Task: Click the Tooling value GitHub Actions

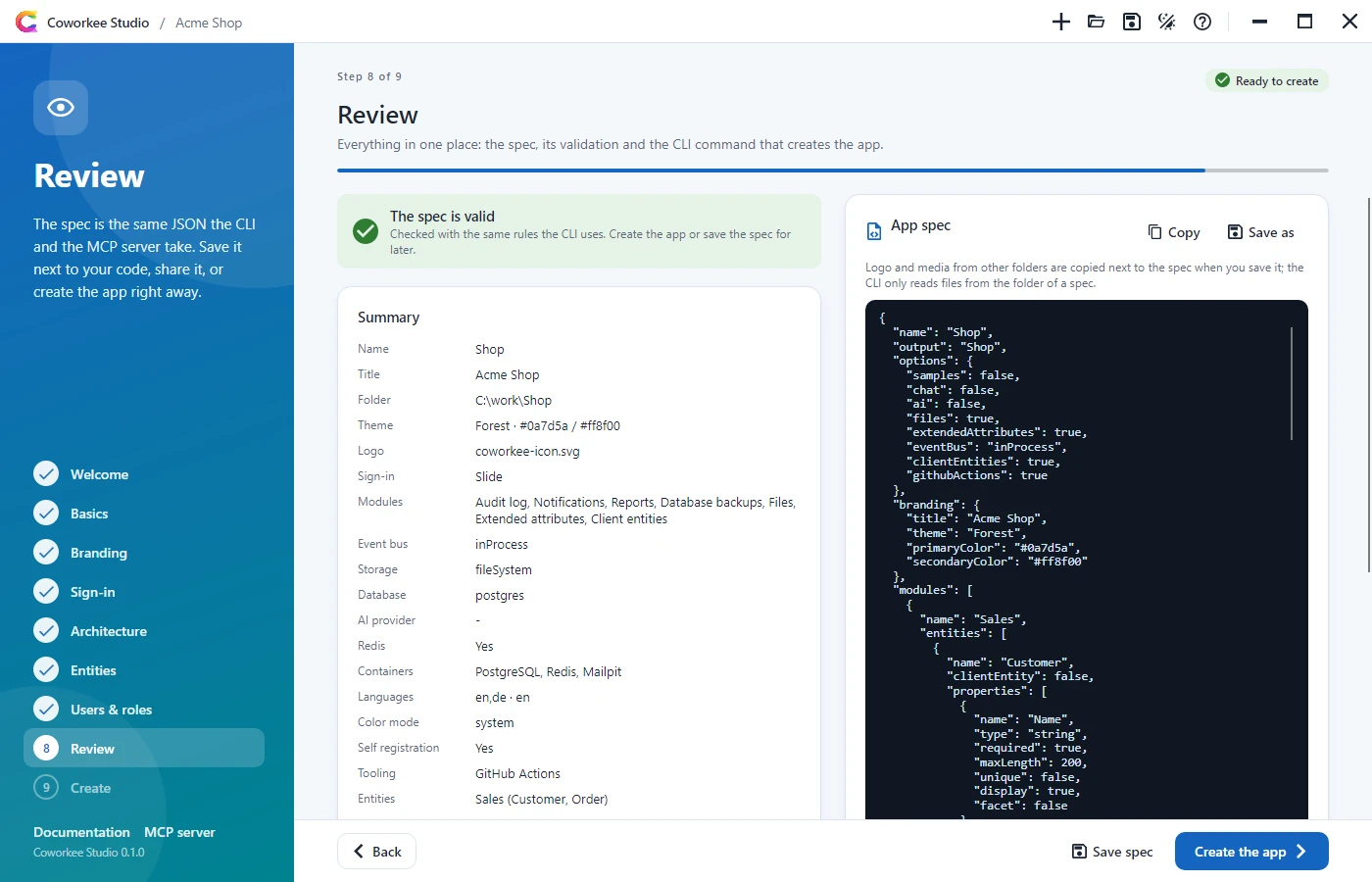Action: click(517, 773)
